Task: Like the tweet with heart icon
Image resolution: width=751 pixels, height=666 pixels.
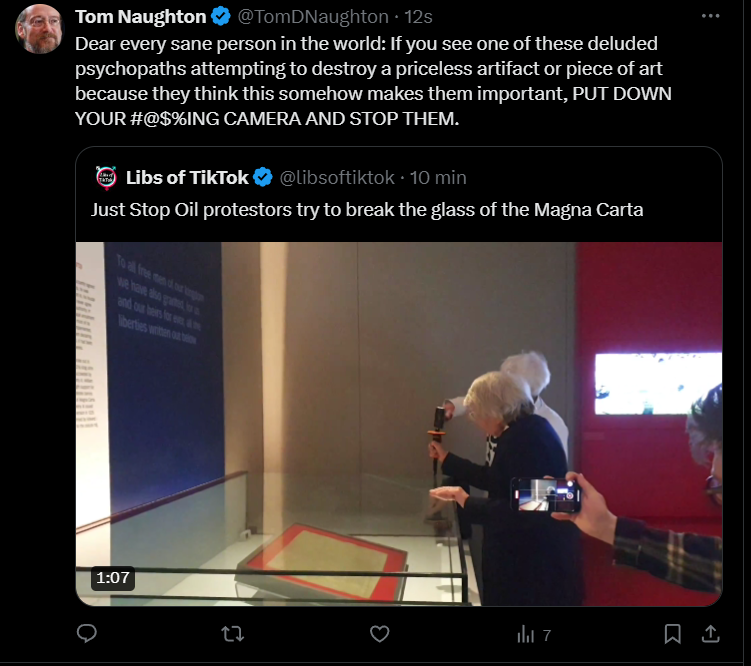Action: 379,634
